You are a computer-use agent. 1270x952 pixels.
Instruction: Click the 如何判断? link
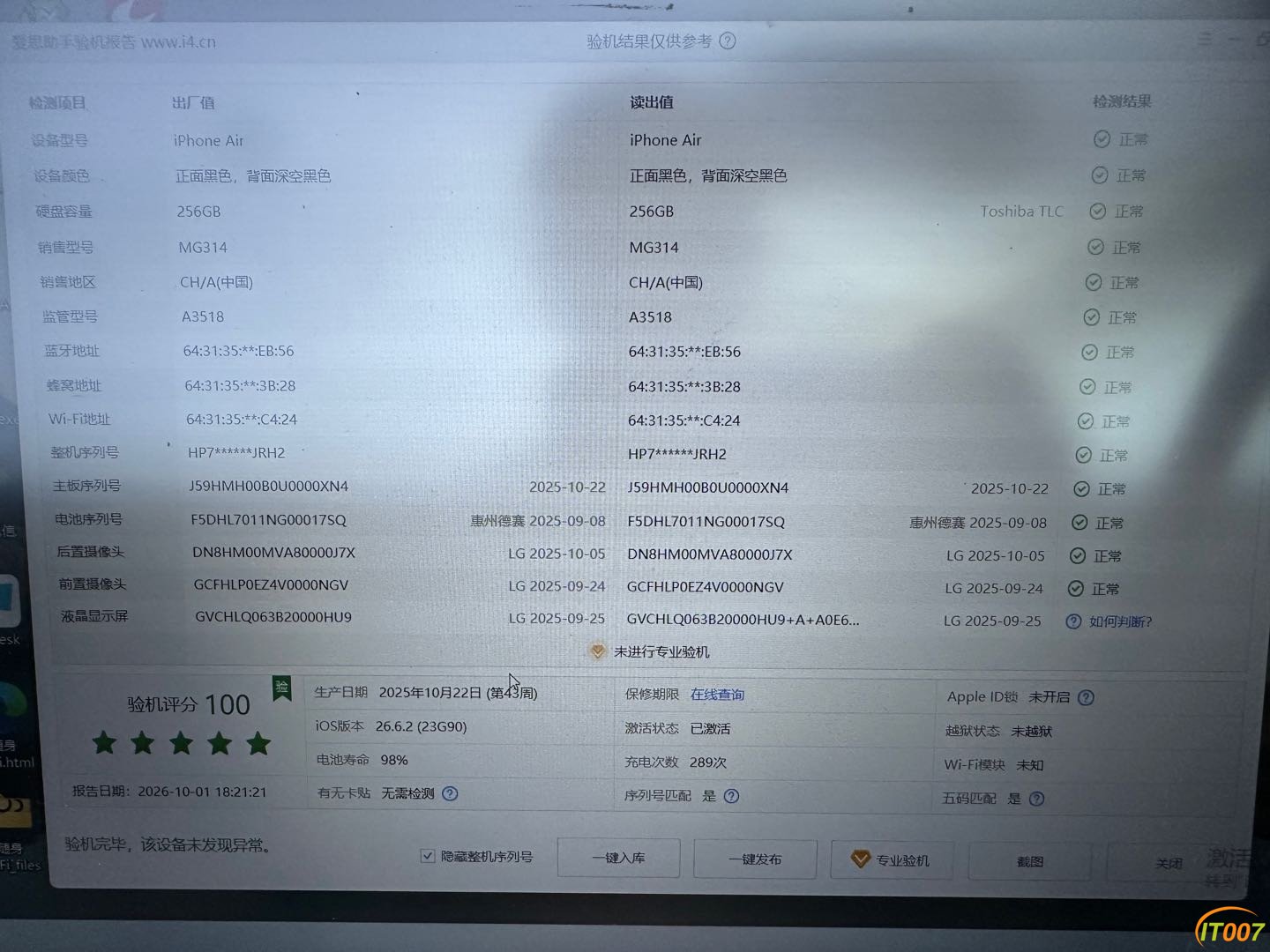[x=1120, y=621]
